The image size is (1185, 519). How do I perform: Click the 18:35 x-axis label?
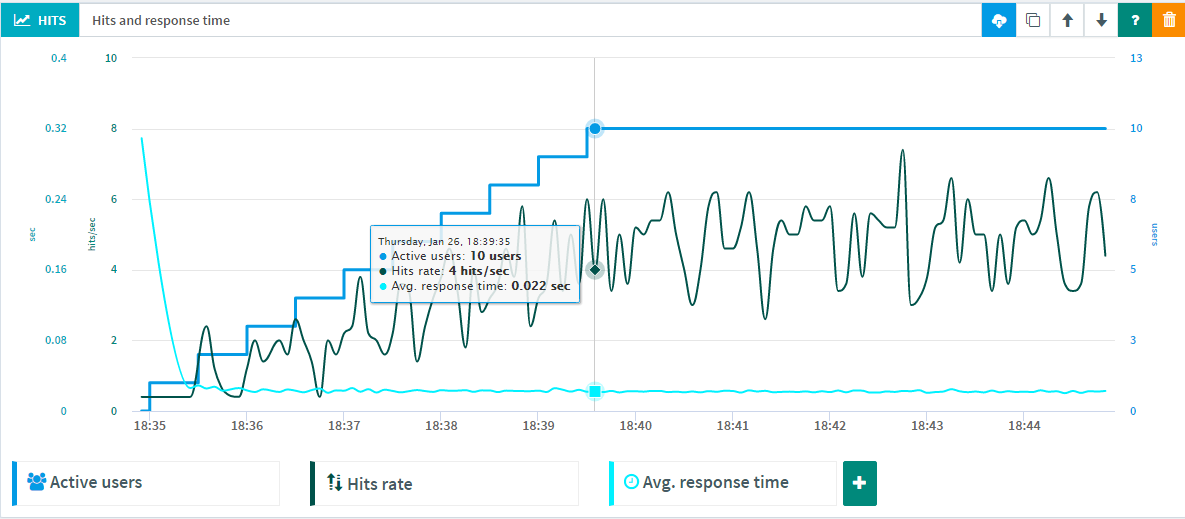pyautogui.click(x=149, y=426)
